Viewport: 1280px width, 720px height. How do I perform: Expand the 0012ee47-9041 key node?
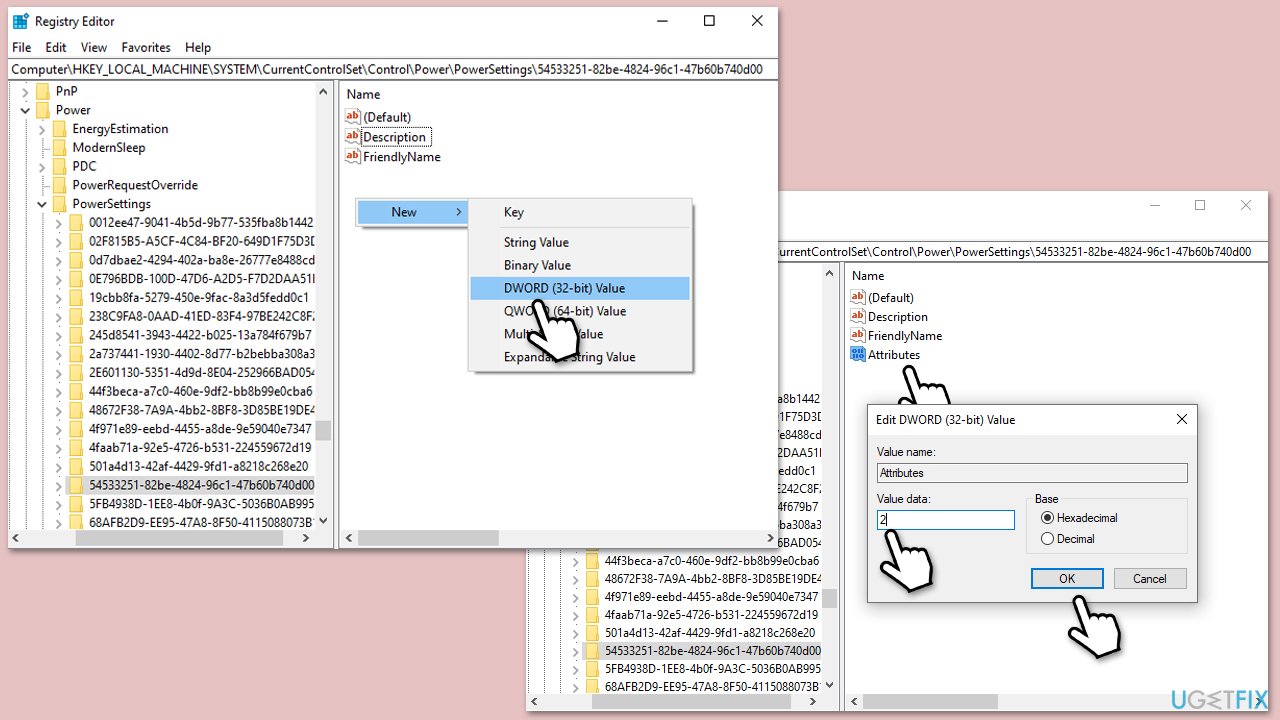coord(59,222)
